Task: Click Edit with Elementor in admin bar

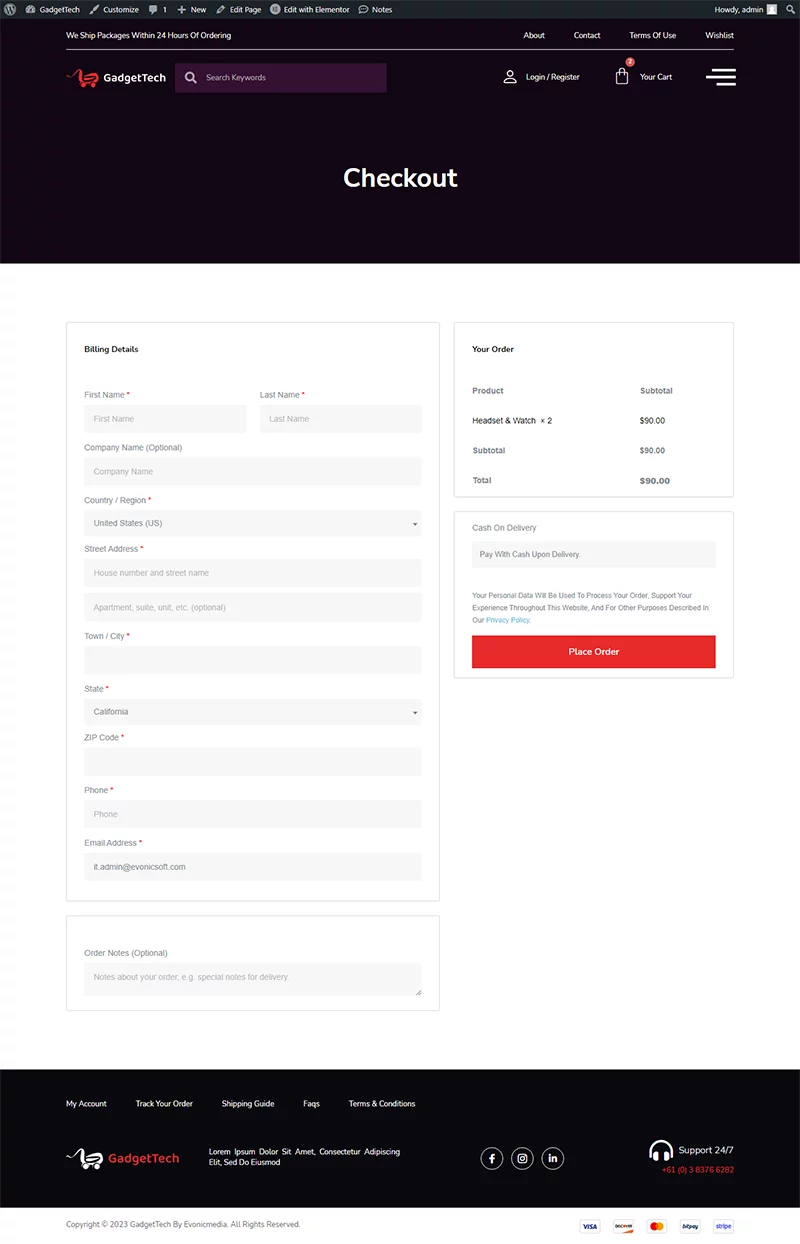Action: [310, 9]
